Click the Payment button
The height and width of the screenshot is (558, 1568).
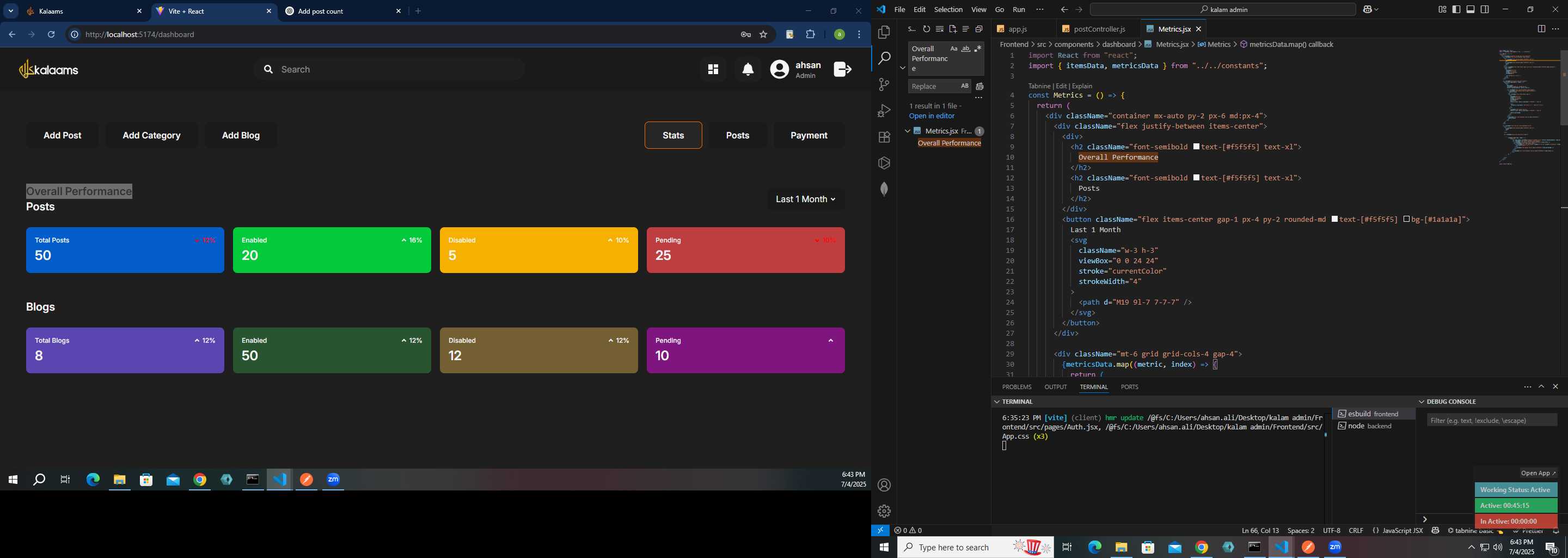(808, 135)
